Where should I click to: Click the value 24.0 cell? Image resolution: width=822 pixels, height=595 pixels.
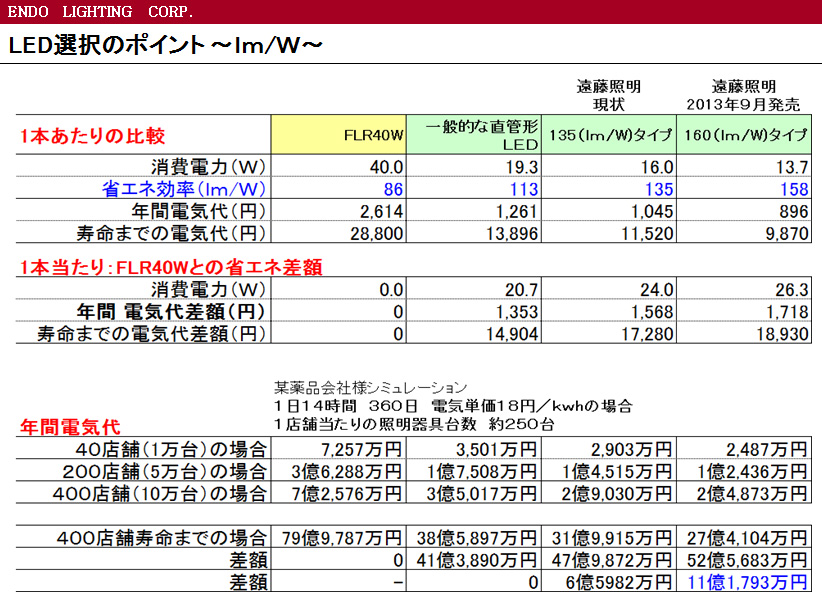(x=656, y=290)
